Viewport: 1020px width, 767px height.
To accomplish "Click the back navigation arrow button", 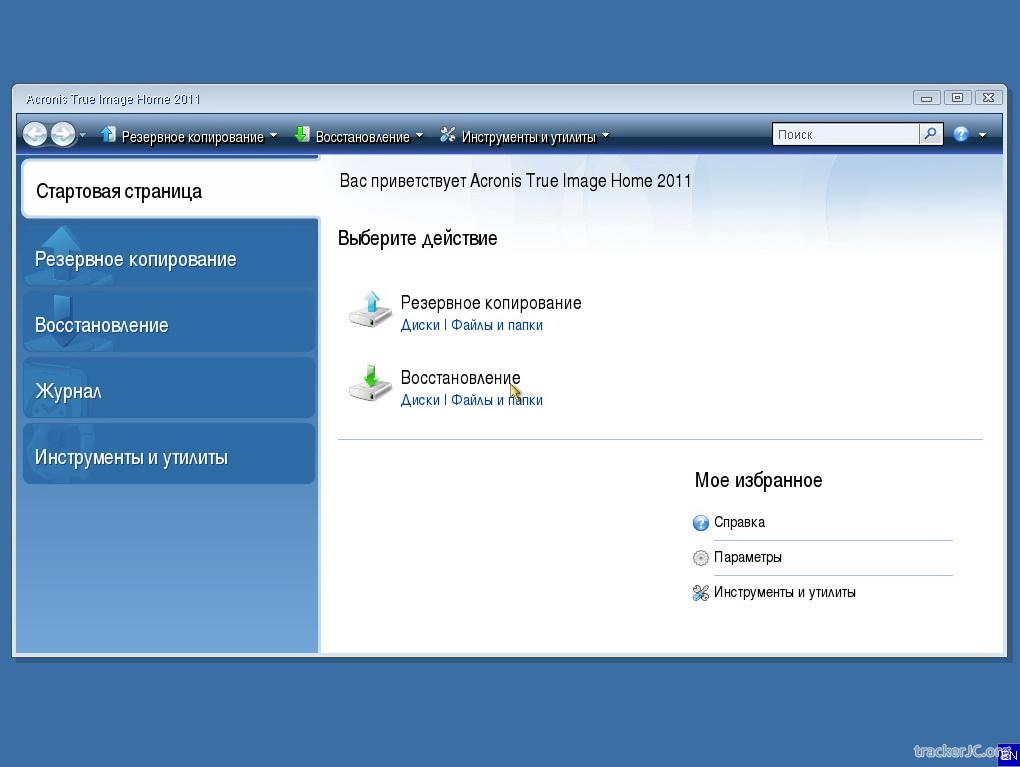I will 35,134.
